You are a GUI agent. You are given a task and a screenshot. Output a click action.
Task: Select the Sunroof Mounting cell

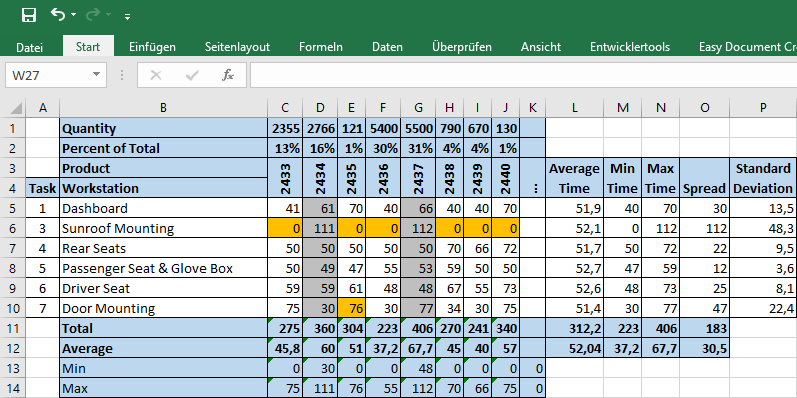pyautogui.click(x=164, y=228)
